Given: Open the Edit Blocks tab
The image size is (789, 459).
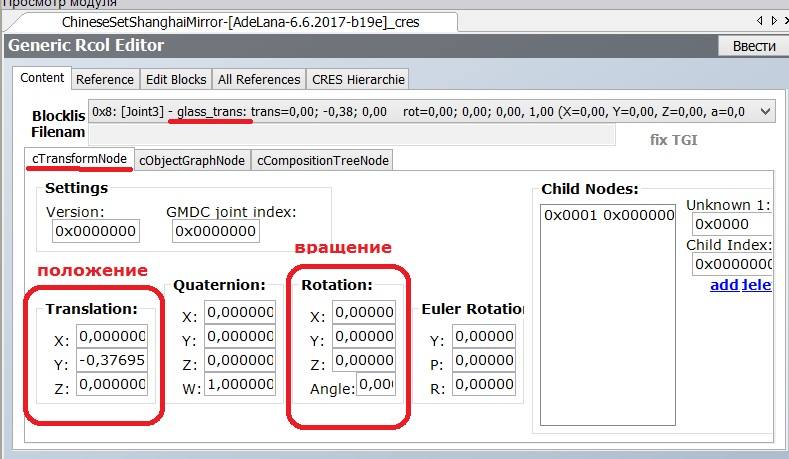Looking at the screenshot, I should pyautogui.click(x=176, y=79).
